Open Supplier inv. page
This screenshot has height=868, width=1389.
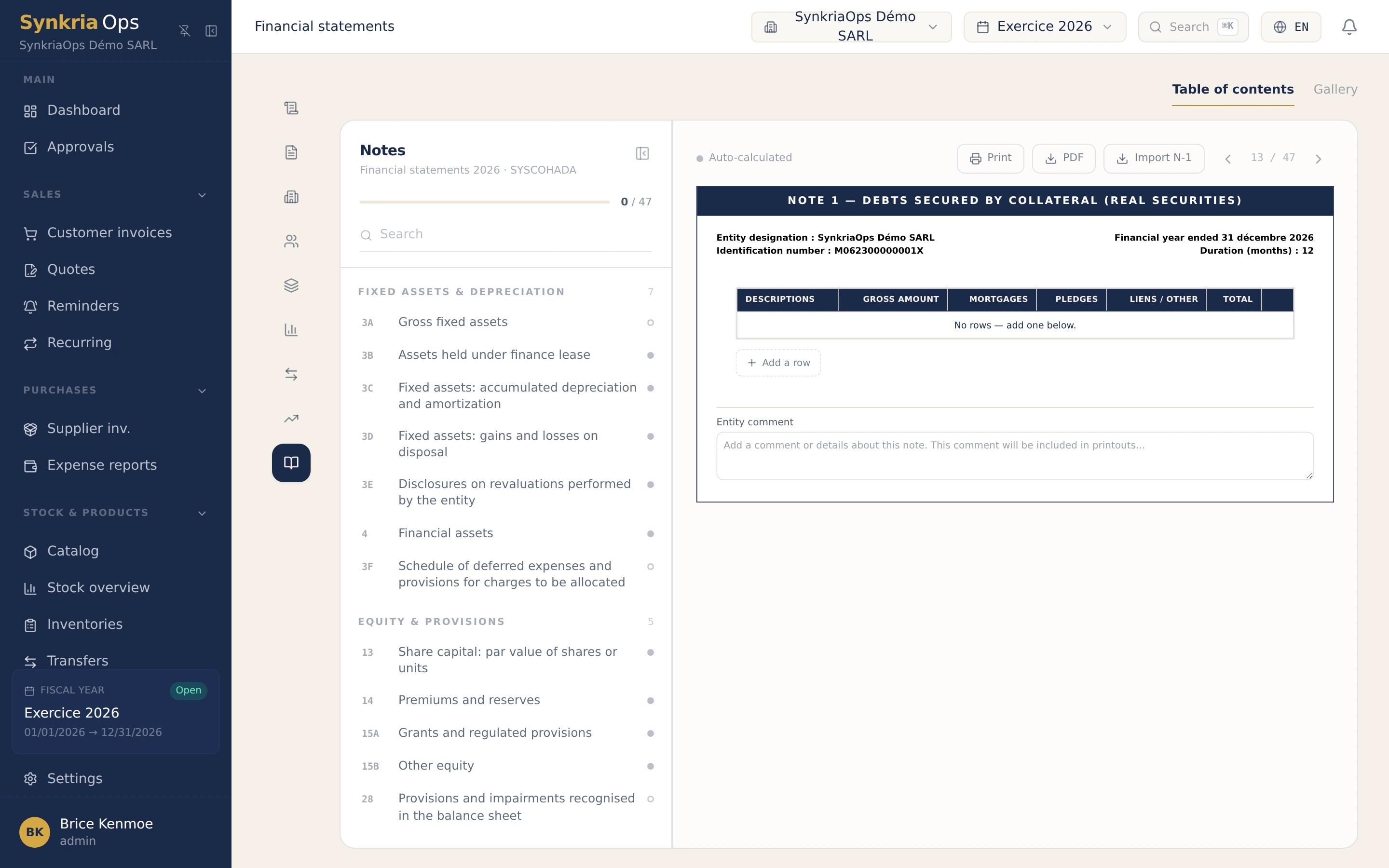click(115, 428)
